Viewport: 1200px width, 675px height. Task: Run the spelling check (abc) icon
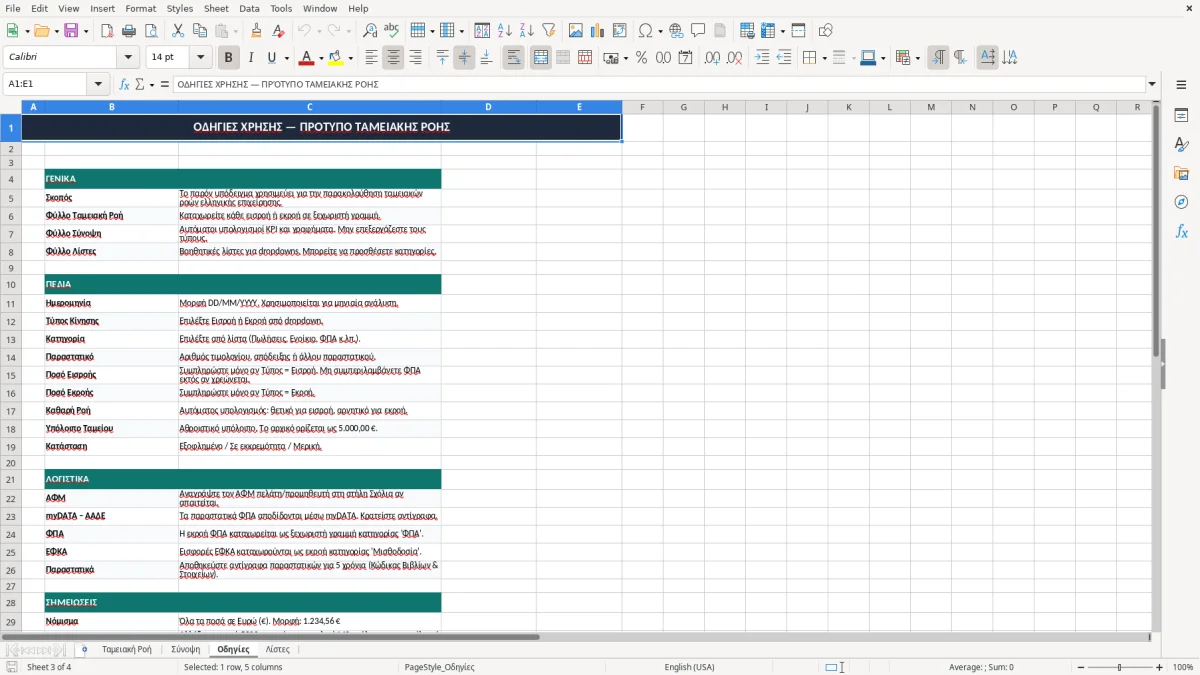(391, 31)
